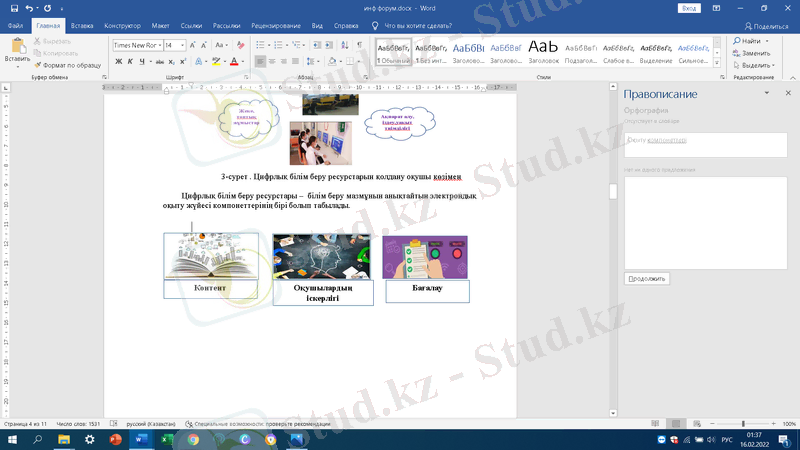The height and width of the screenshot is (450, 800).
Task: Click the red font color swatch
Action: [234, 61]
